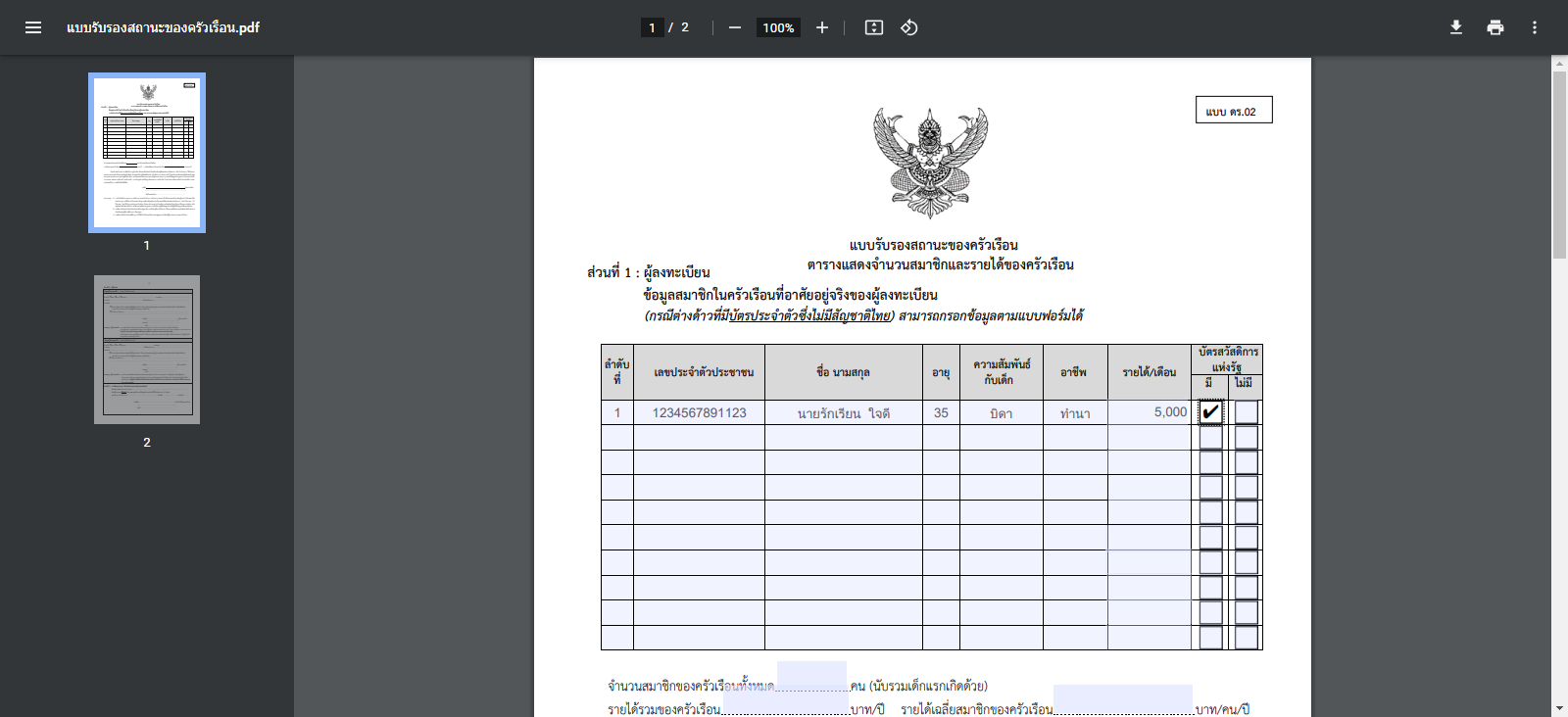The width and height of the screenshot is (1568, 717).
Task: Toggle the sidebar menu icon
Action: [33, 27]
